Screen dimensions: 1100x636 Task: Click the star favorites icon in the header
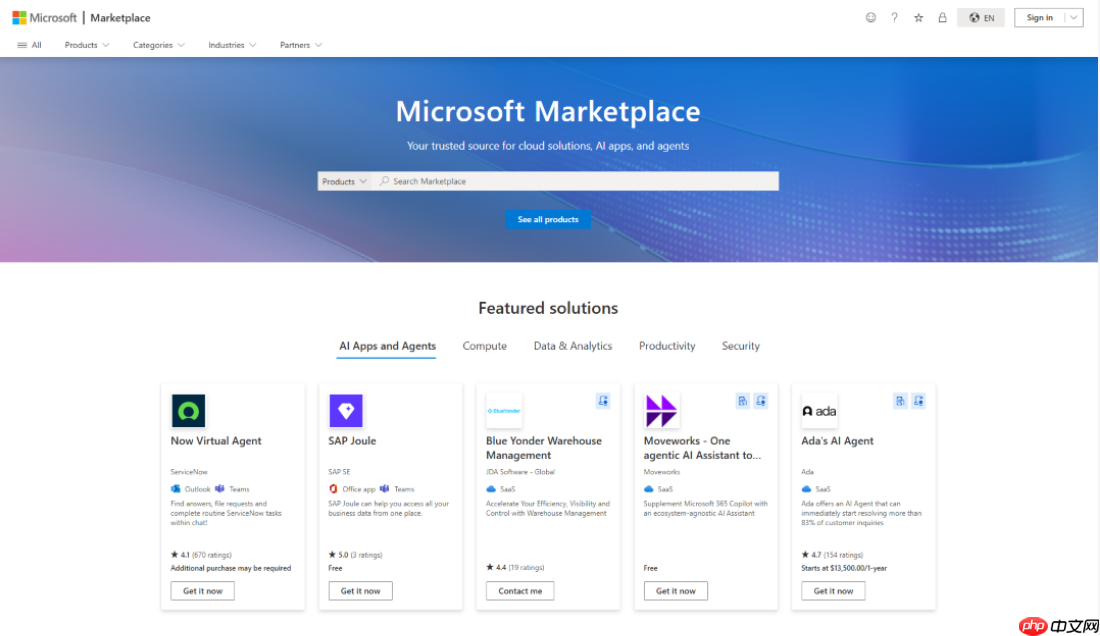click(918, 17)
